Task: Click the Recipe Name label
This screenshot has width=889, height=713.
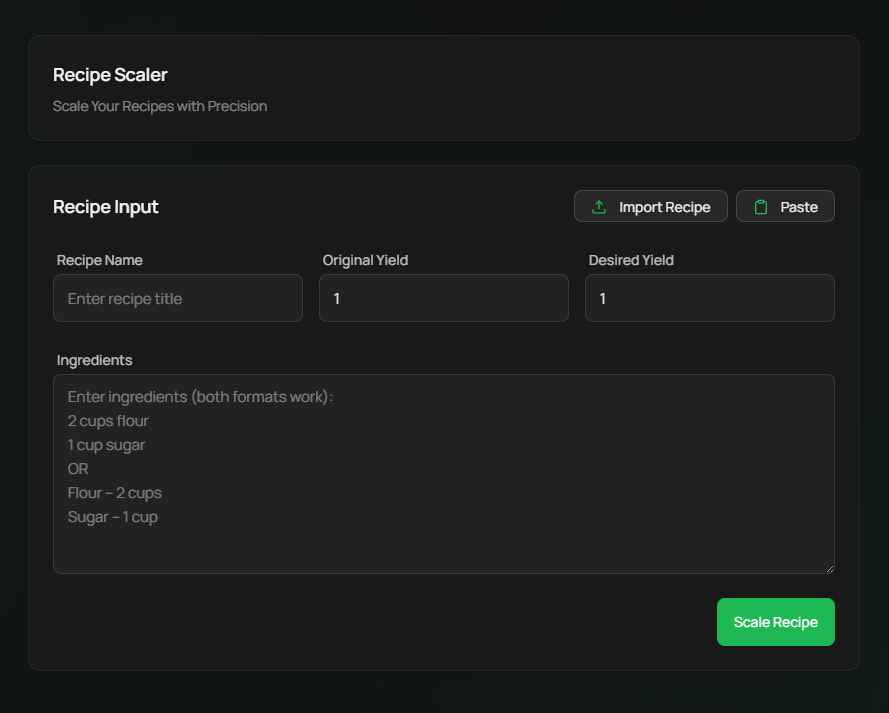Action: point(99,260)
